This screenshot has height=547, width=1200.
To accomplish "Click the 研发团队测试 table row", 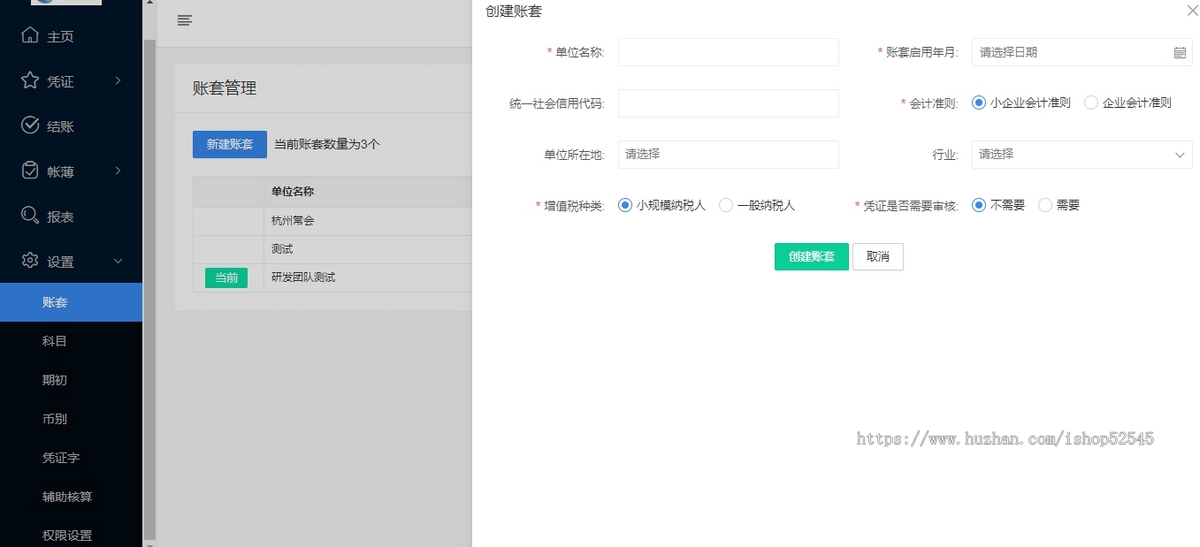I will (x=332, y=277).
